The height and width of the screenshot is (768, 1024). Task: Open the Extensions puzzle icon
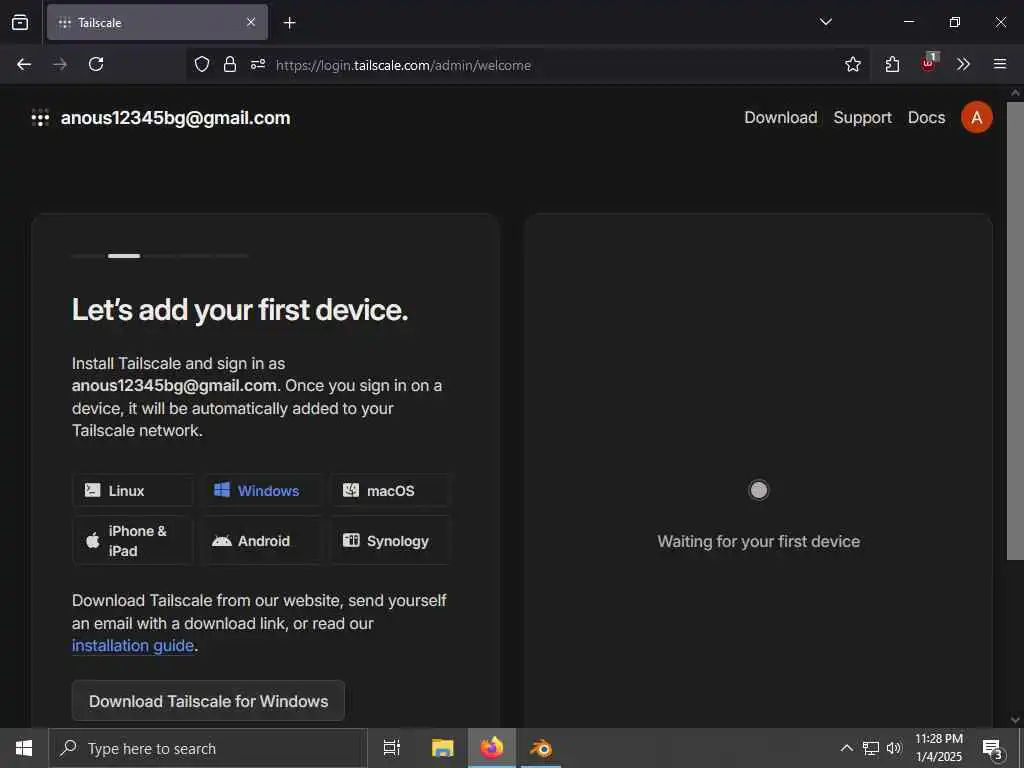coord(892,64)
